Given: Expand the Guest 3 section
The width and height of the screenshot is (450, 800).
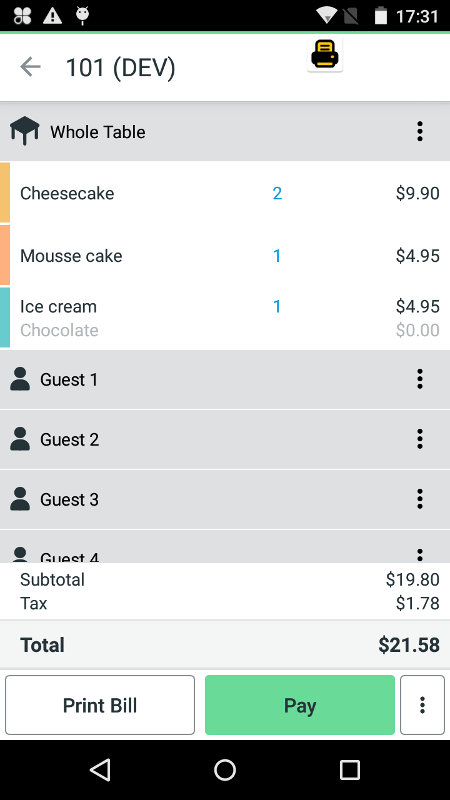Looking at the screenshot, I should pos(225,499).
